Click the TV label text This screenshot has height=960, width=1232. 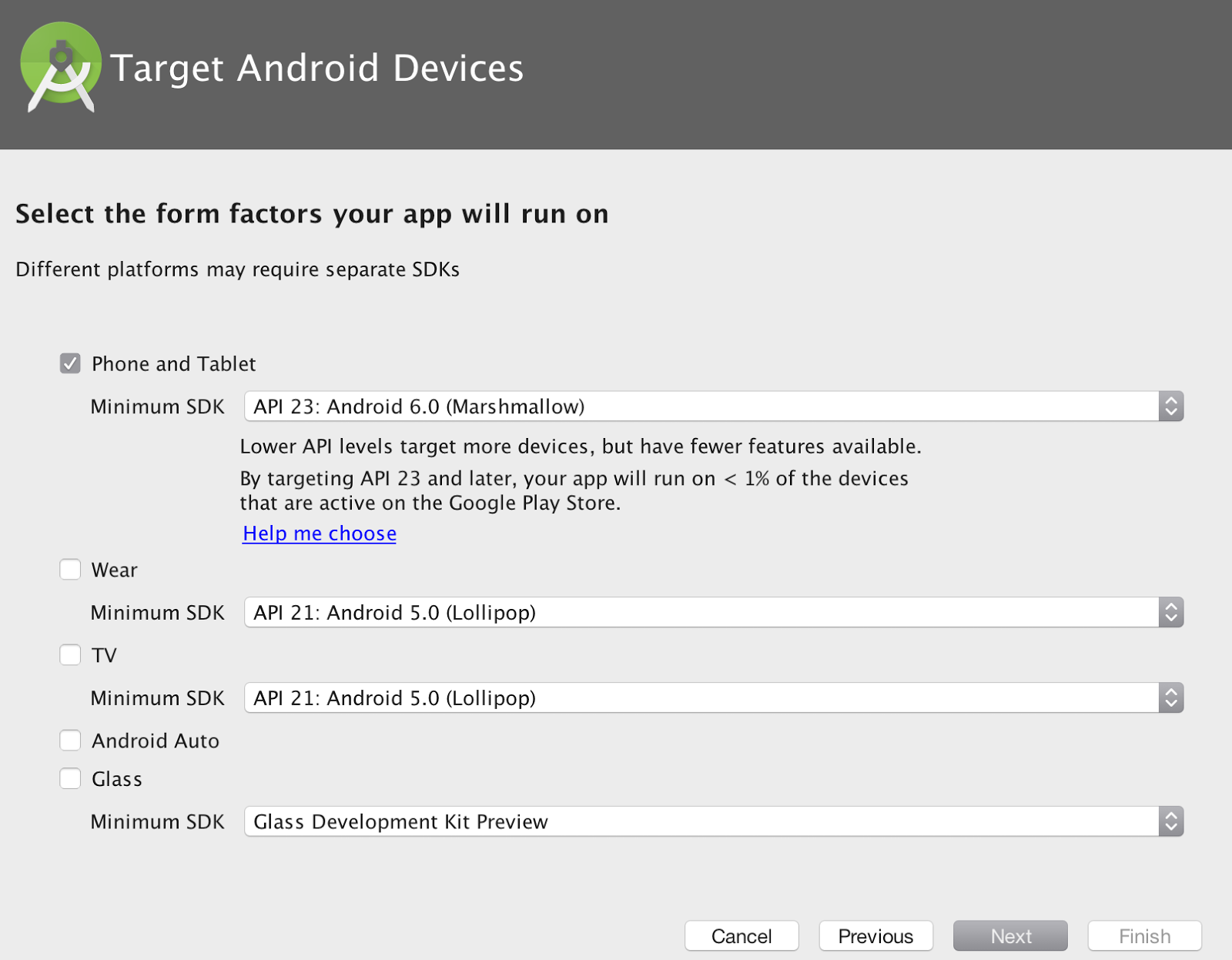point(104,656)
